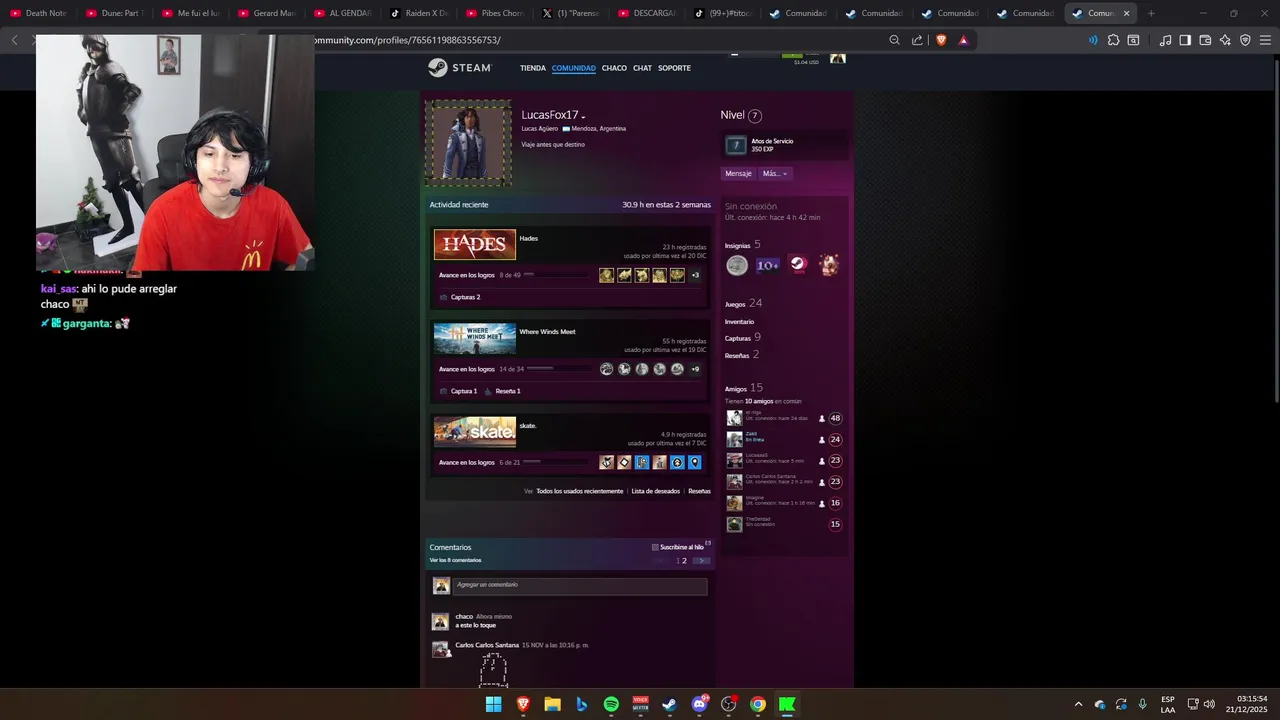
Task: Open the browser hamburger menu
Action: (1265, 40)
